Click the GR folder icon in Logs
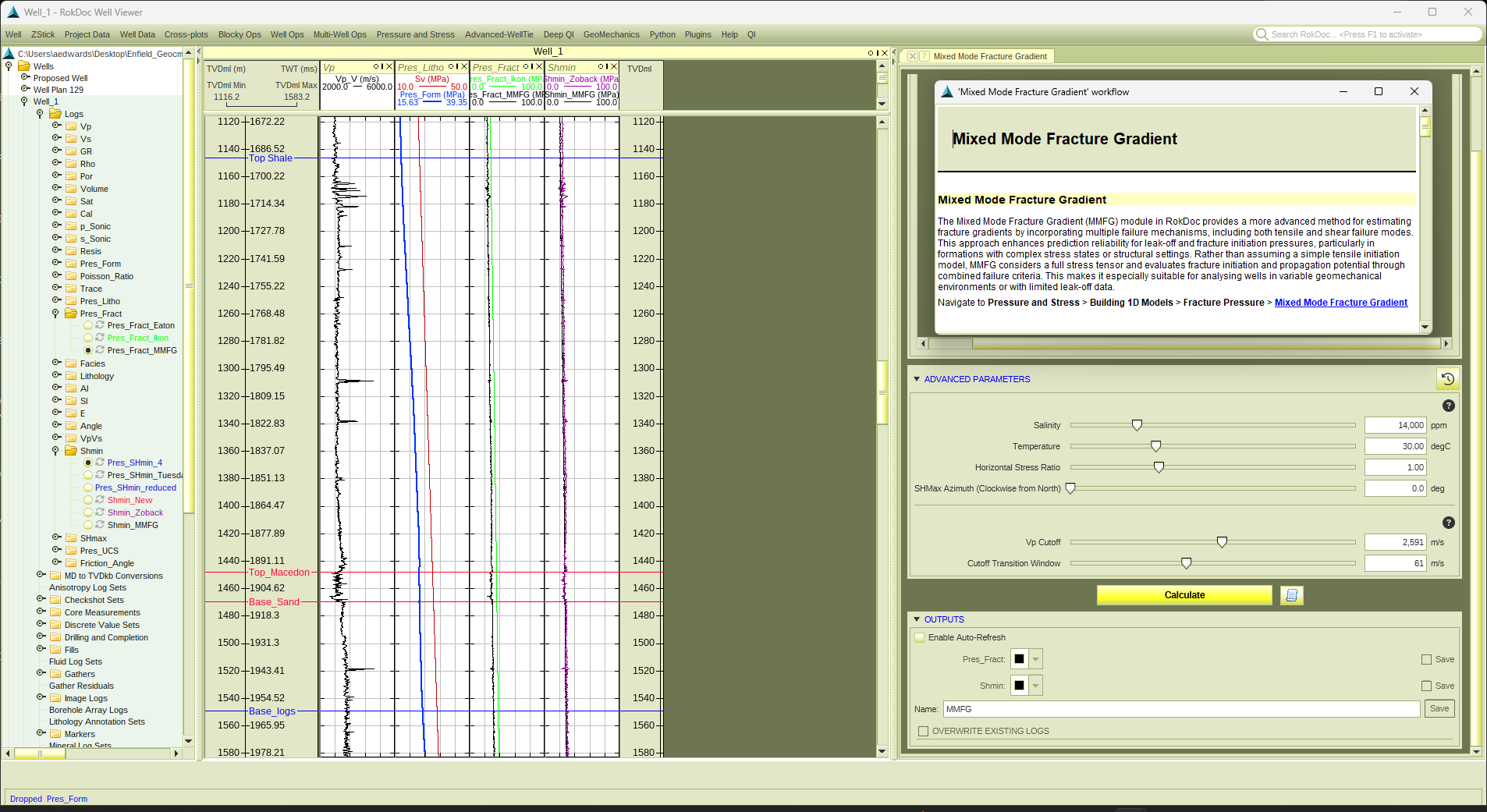The height and width of the screenshot is (812, 1487). click(x=71, y=151)
